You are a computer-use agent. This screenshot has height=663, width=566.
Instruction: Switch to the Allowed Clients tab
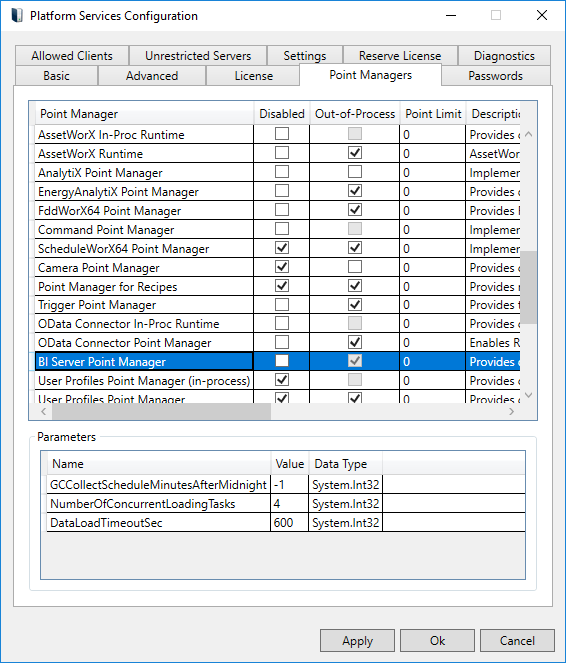pyautogui.click(x=72, y=56)
